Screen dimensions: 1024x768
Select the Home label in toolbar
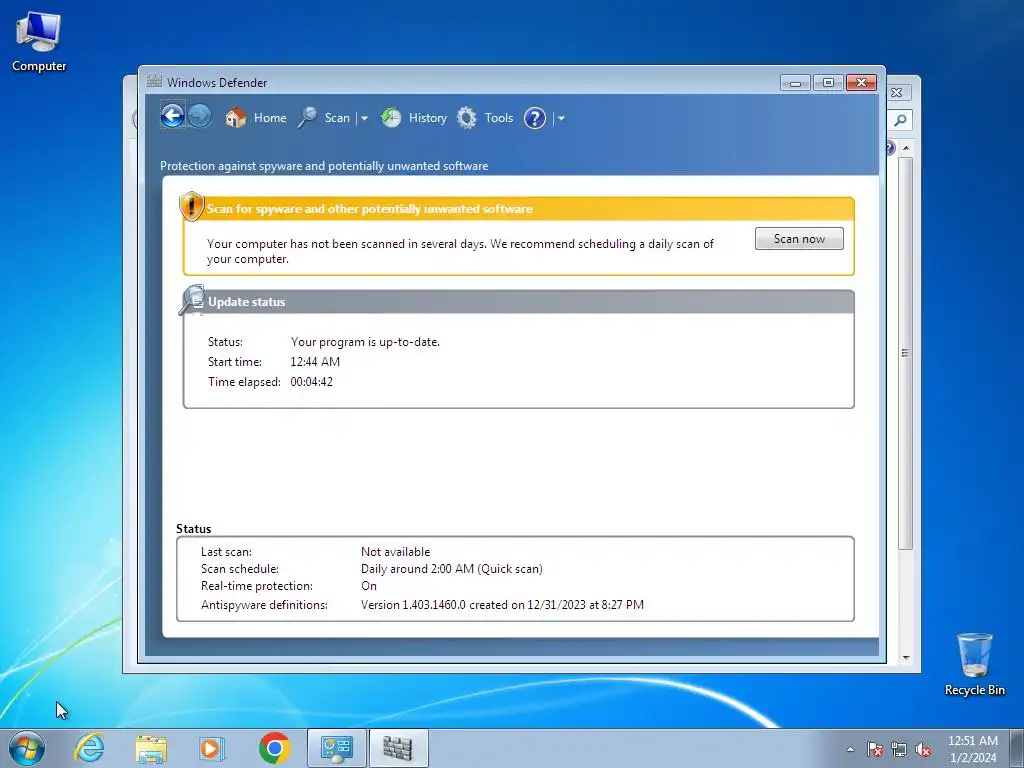270,118
